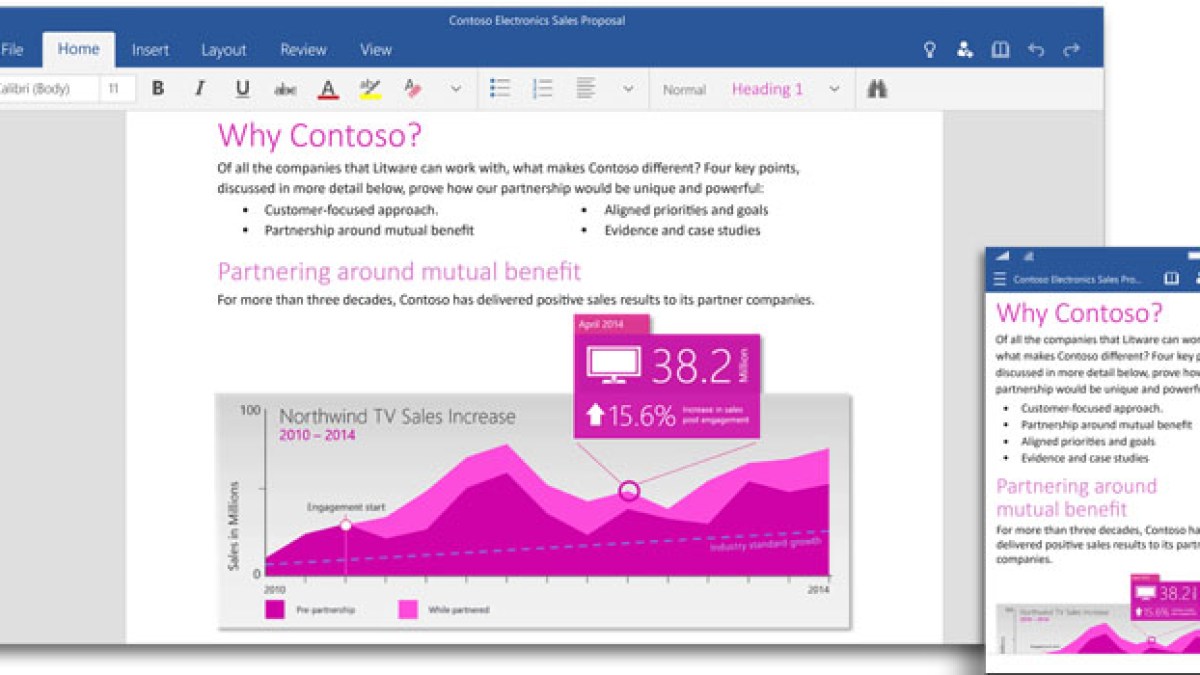Click 'Evidence and case studies' in phone window

(1085, 458)
